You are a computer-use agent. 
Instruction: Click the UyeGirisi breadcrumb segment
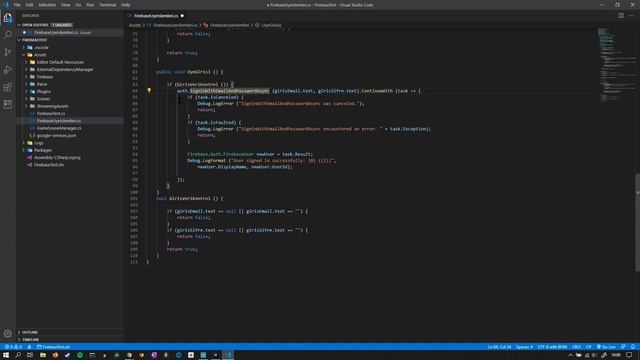(271, 25)
